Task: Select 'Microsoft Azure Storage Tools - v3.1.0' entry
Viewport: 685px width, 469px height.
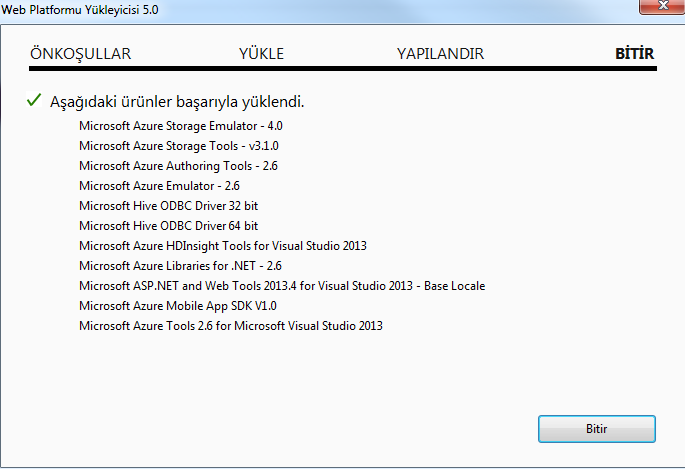Action: point(179,146)
